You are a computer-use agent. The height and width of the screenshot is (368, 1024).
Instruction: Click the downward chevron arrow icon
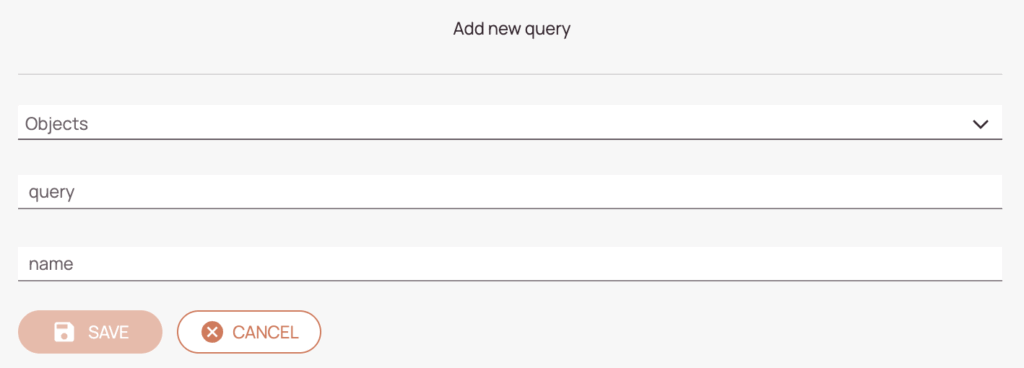980,124
